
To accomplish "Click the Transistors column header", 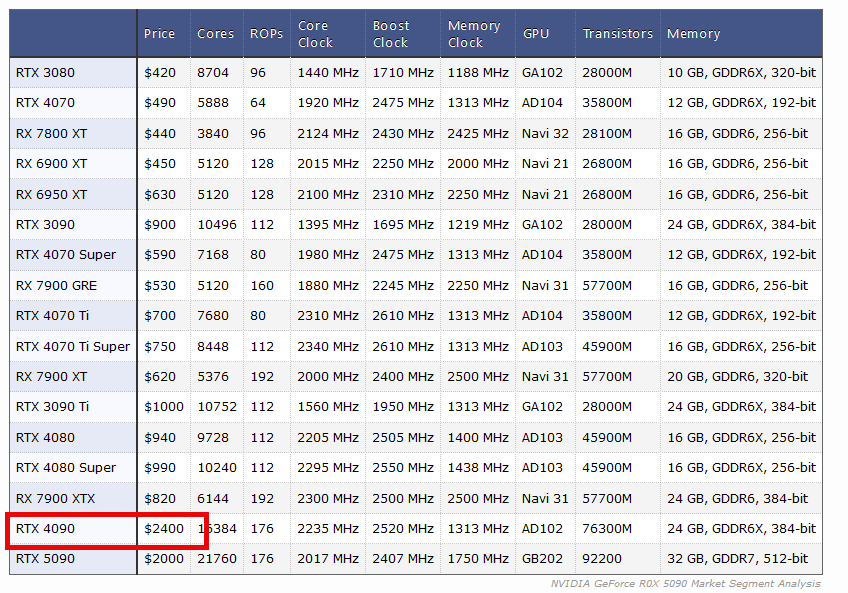I will [618, 34].
